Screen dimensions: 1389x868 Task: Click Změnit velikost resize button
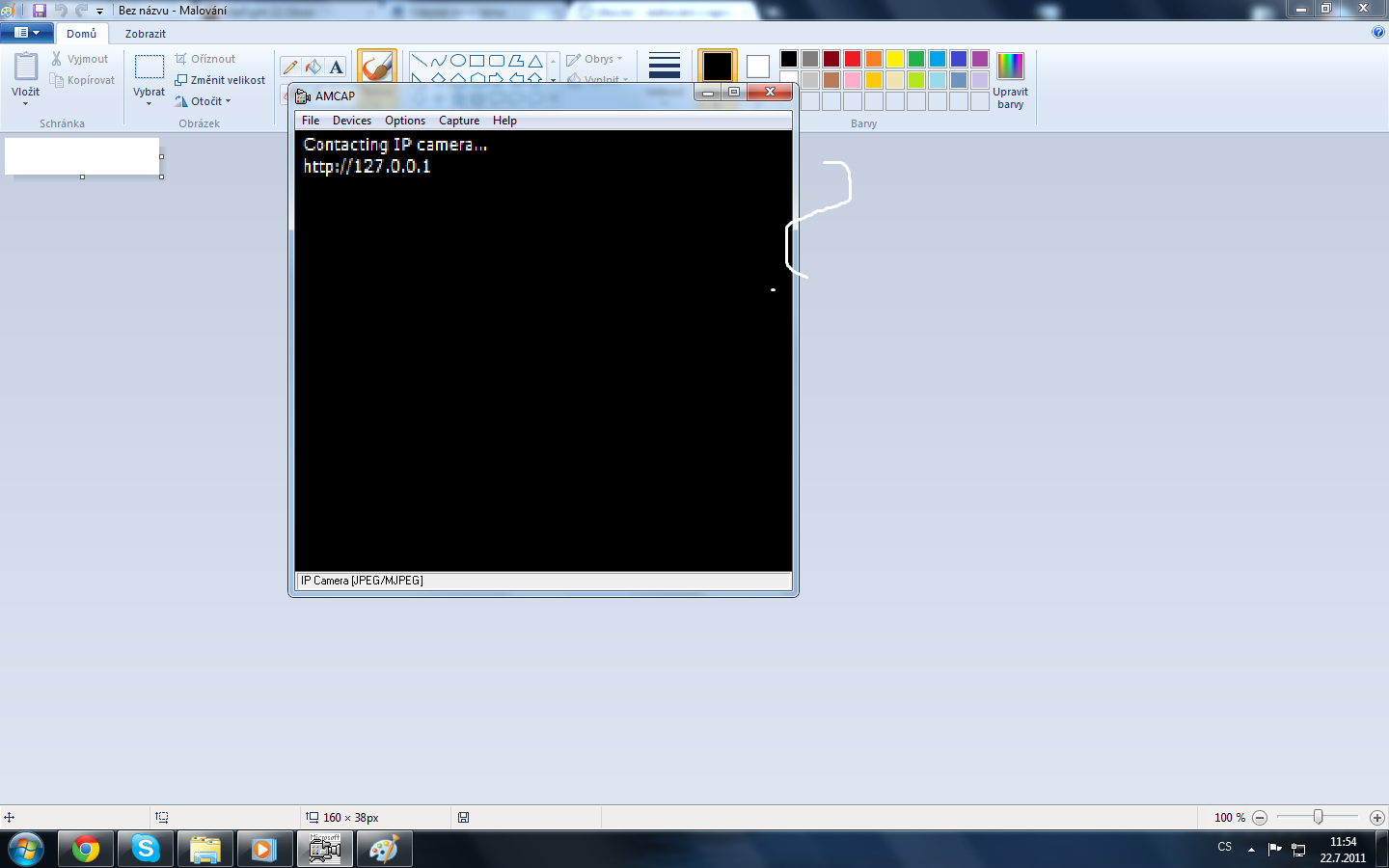220,80
